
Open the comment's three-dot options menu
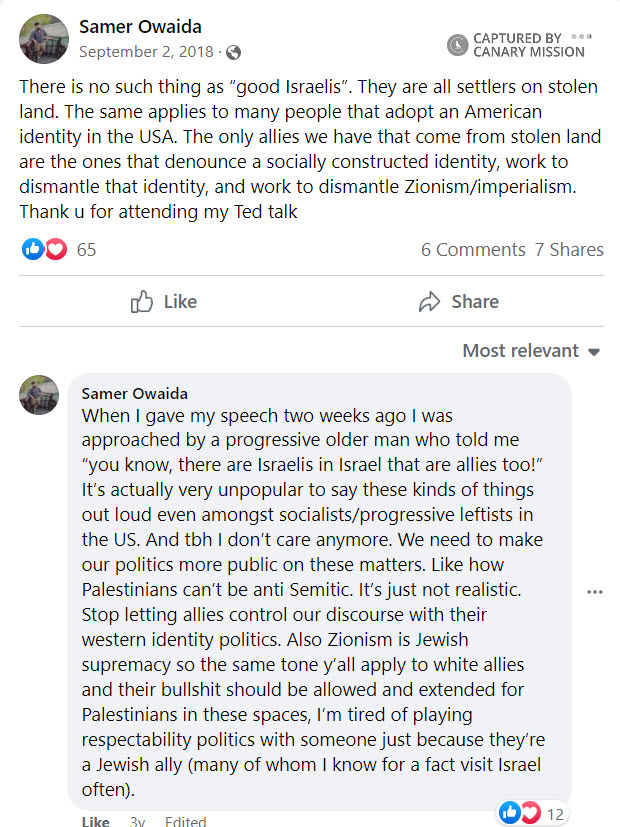click(595, 592)
